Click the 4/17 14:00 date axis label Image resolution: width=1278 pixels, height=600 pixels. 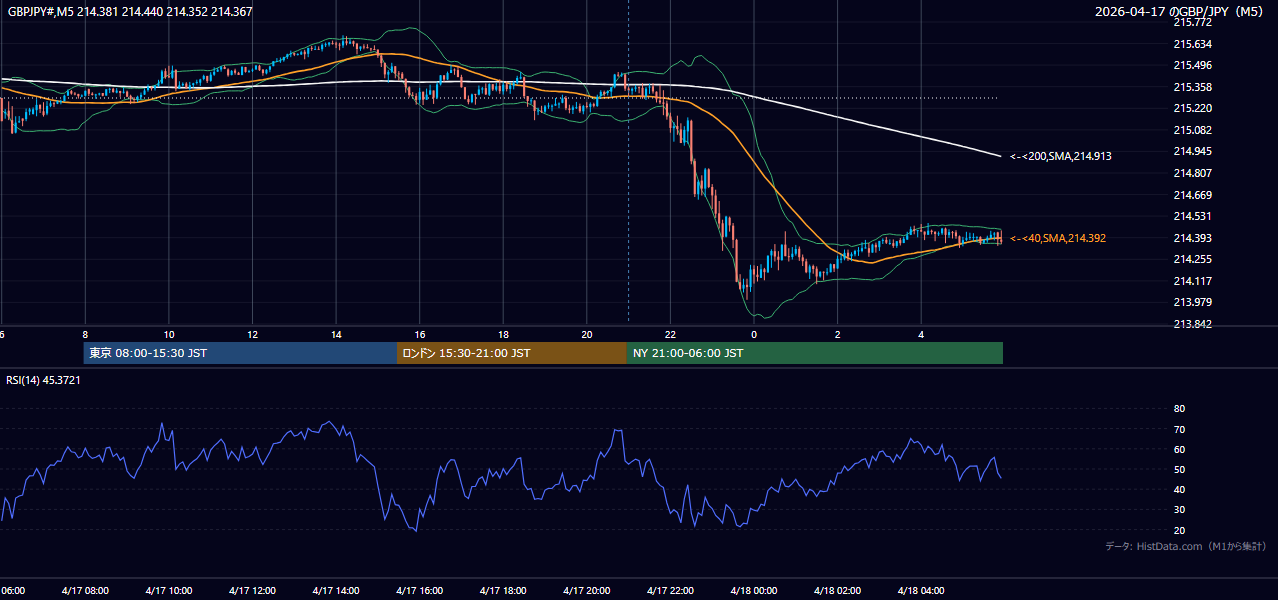pos(336,591)
